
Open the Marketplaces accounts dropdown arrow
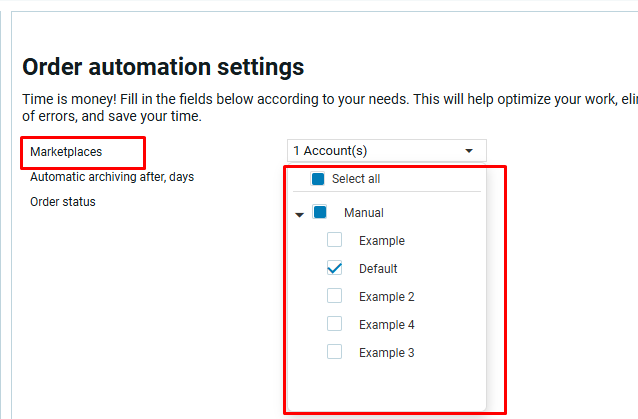[x=469, y=151]
